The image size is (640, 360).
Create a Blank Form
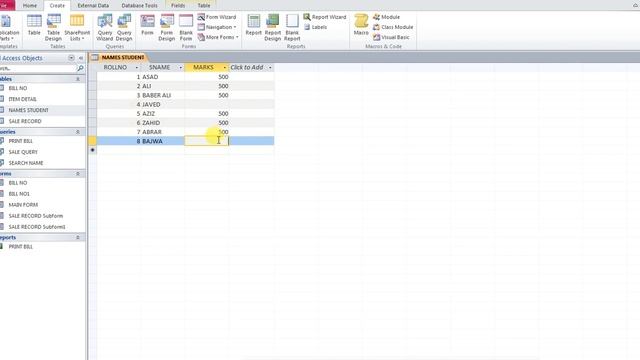point(186,27)
